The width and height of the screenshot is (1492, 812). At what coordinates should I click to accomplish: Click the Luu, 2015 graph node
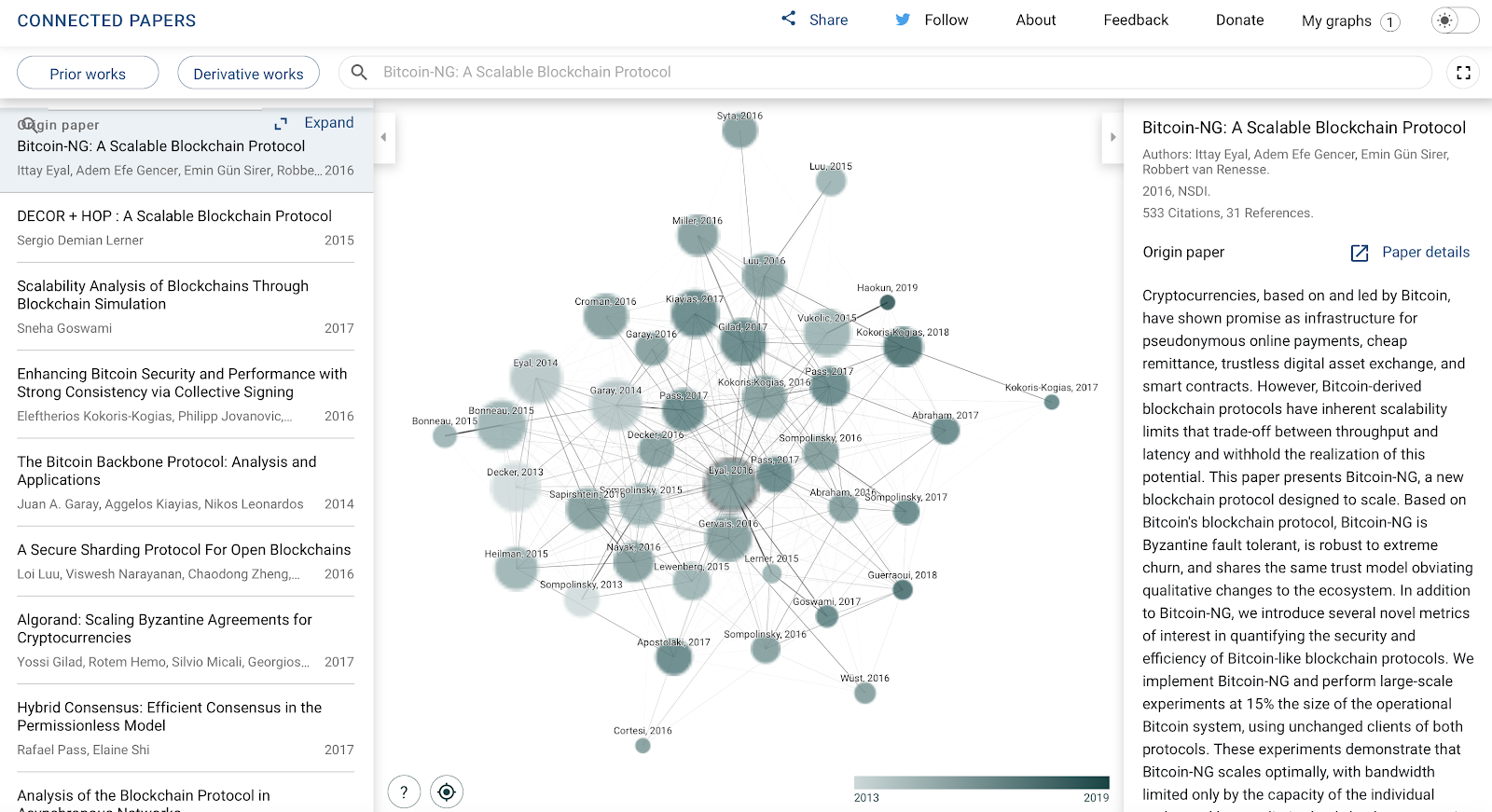coord(831,181)
